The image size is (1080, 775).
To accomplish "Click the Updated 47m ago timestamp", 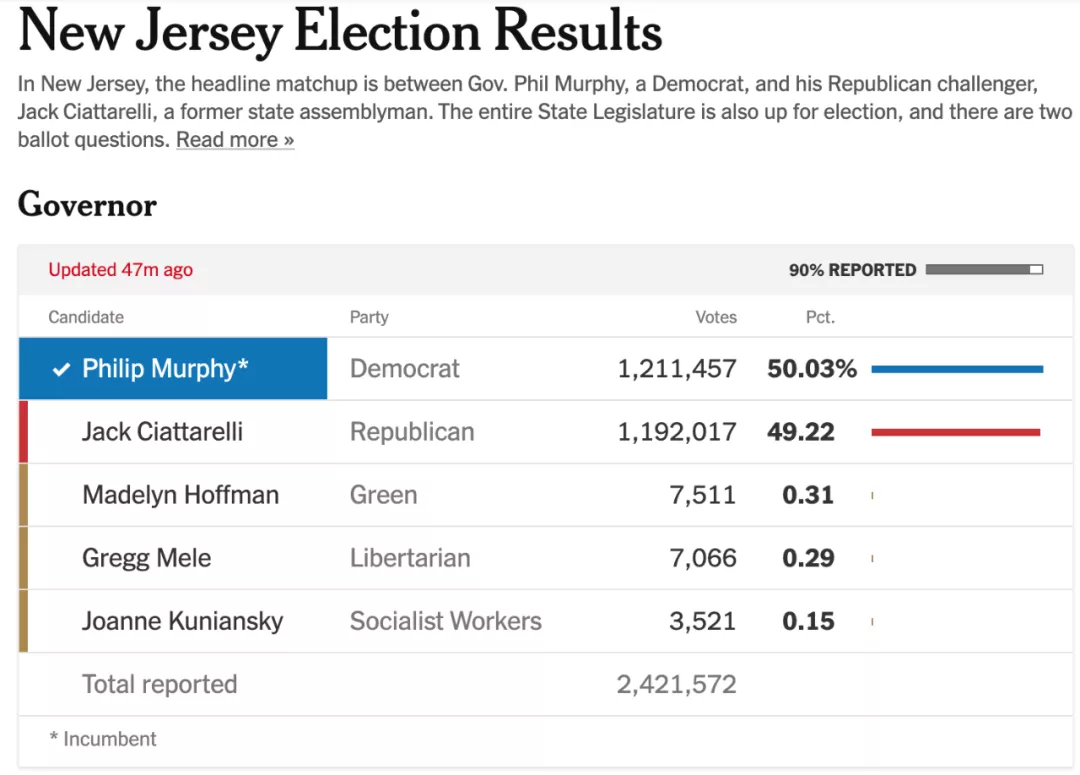I will tap(120, 270).
